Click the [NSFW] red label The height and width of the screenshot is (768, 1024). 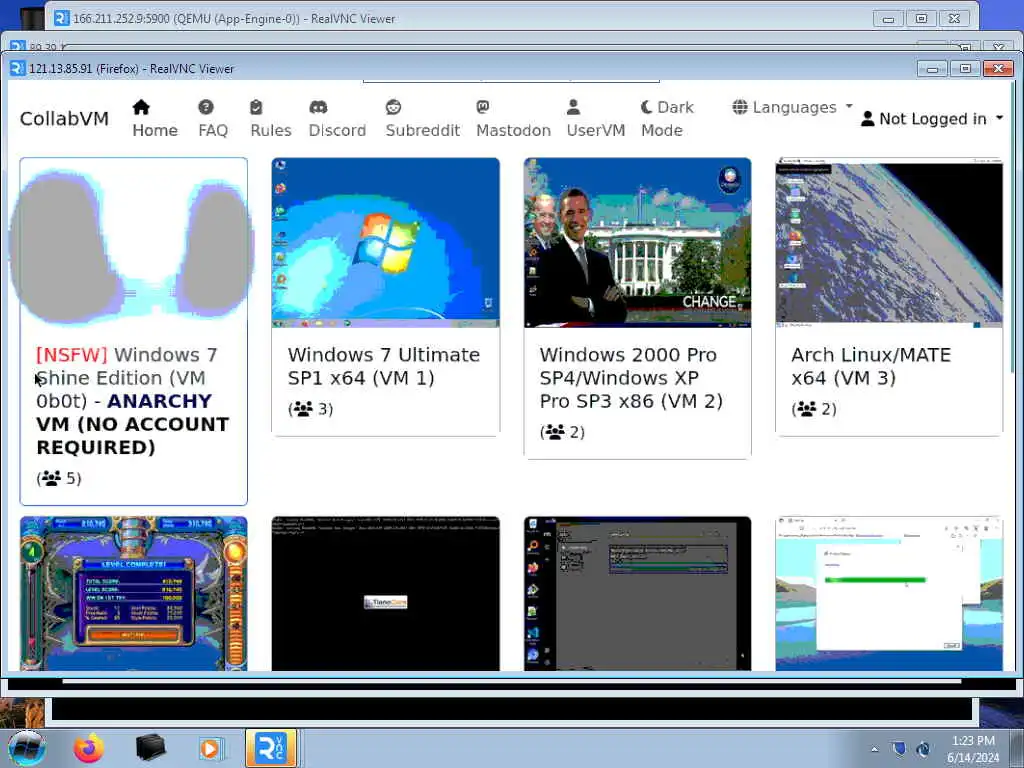pyautogui.click(x=72, y=355)
